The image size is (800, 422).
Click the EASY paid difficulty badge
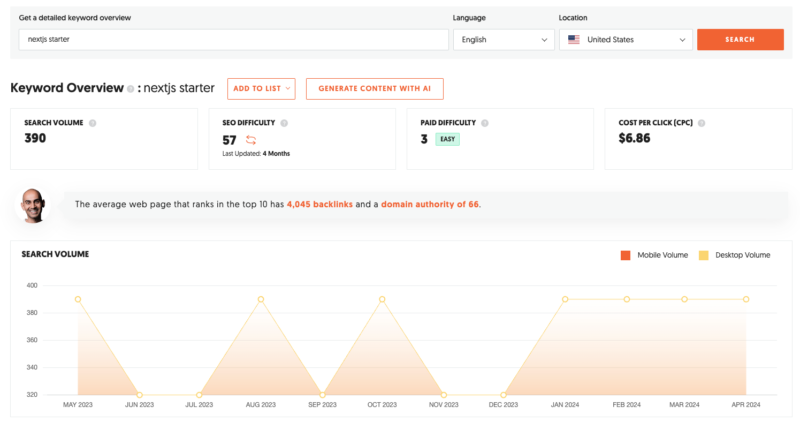447,139
